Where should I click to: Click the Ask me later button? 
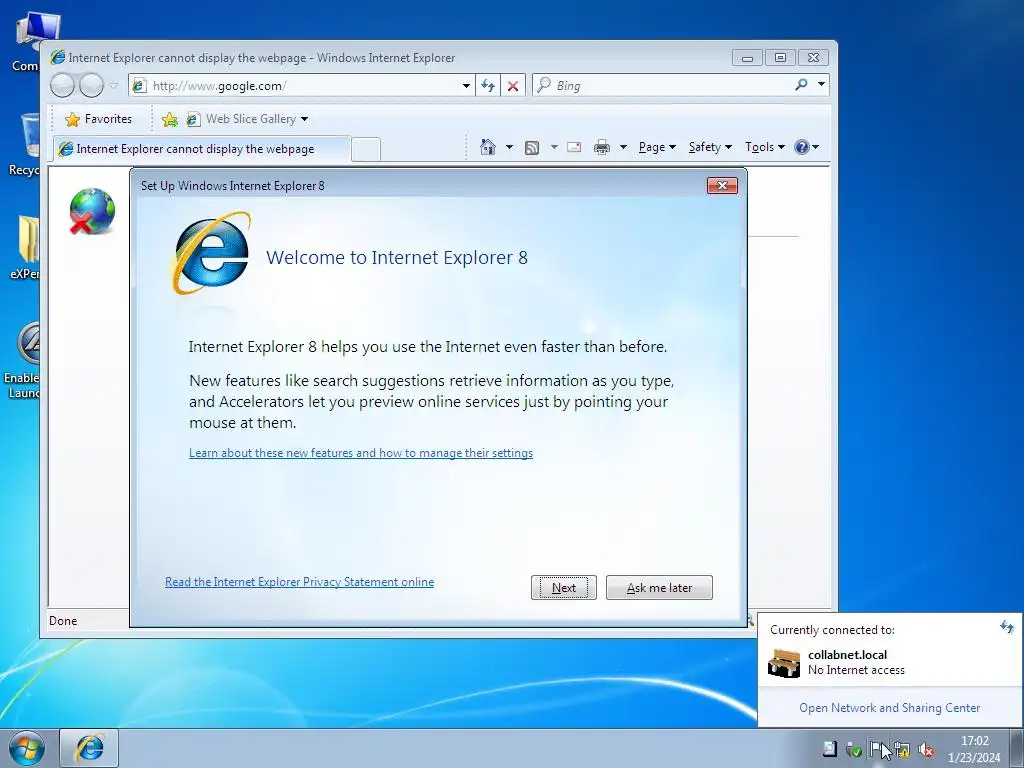click(x=659, y=588)
